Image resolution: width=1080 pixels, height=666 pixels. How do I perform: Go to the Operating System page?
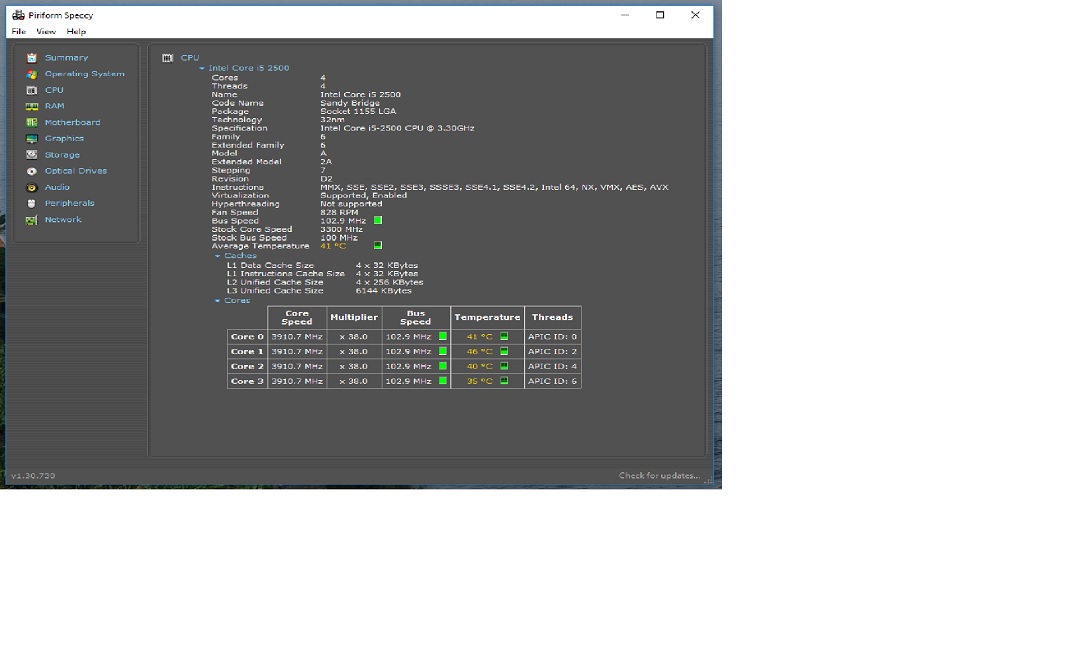[85, 74]
